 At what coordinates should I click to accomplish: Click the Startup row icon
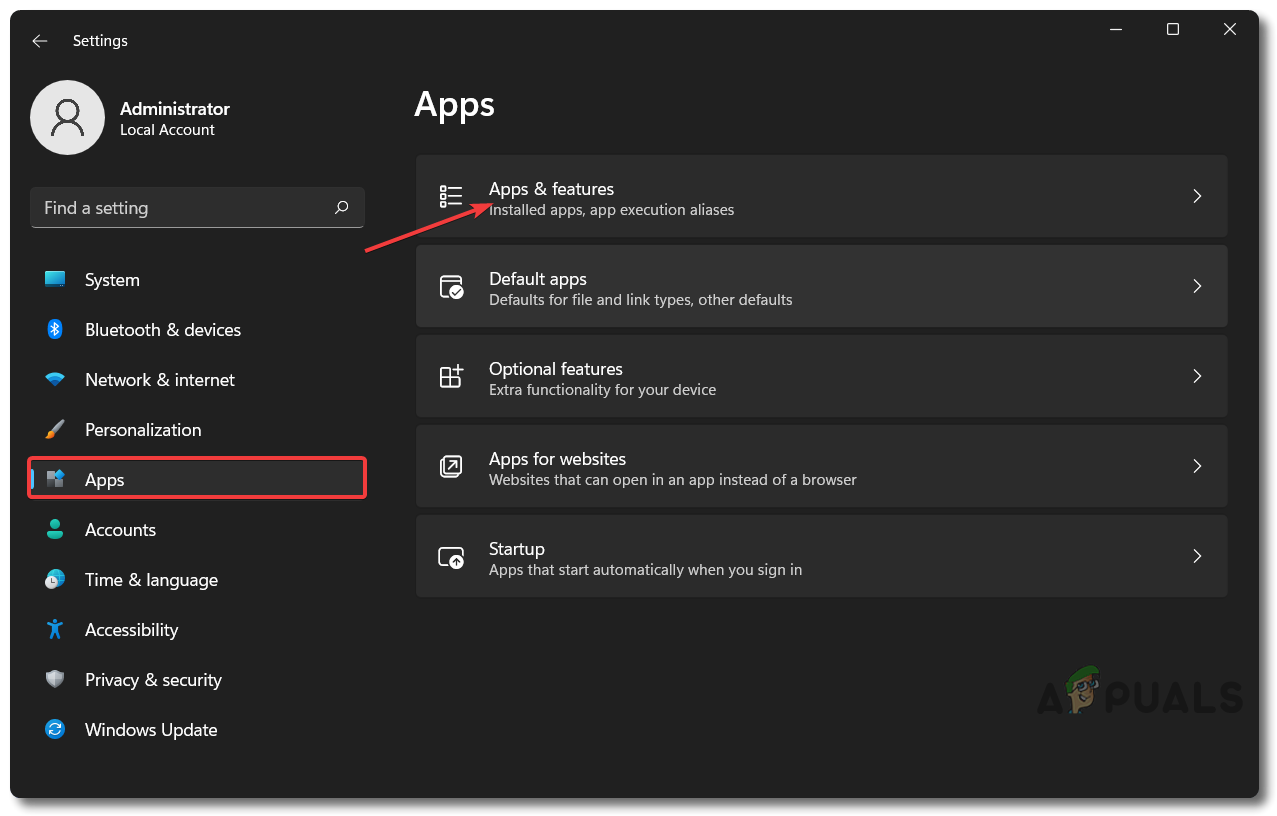click(452, 557)
